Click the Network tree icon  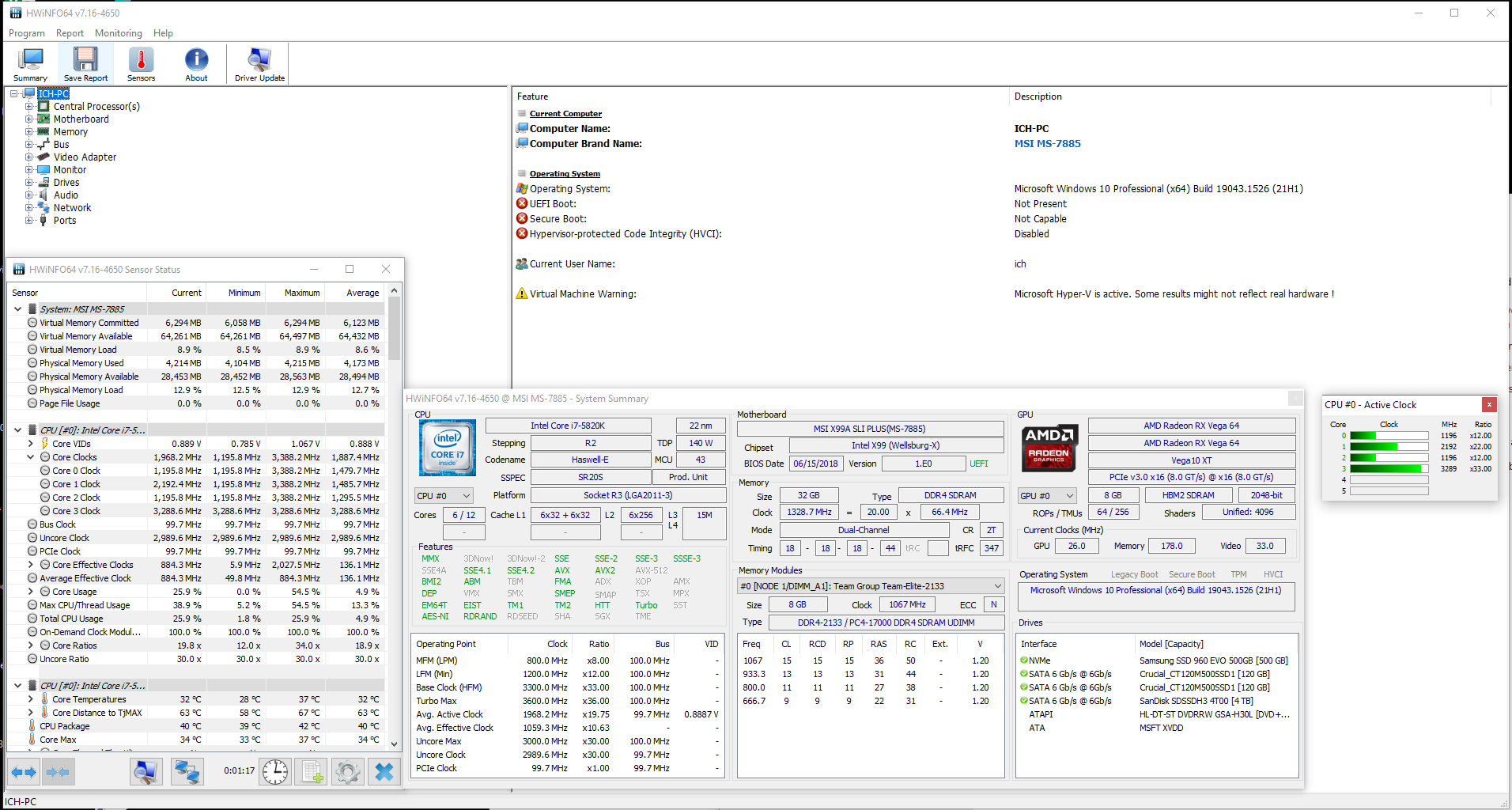pos(43,207)
